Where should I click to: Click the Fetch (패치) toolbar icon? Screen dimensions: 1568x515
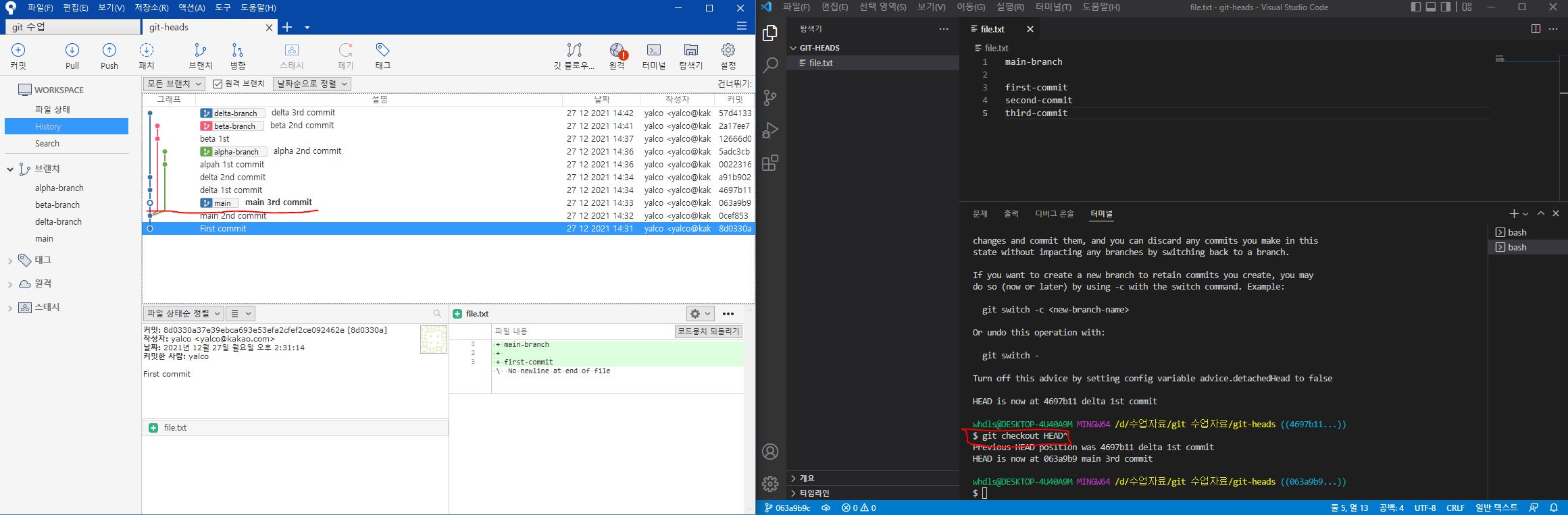coord(147,56)
